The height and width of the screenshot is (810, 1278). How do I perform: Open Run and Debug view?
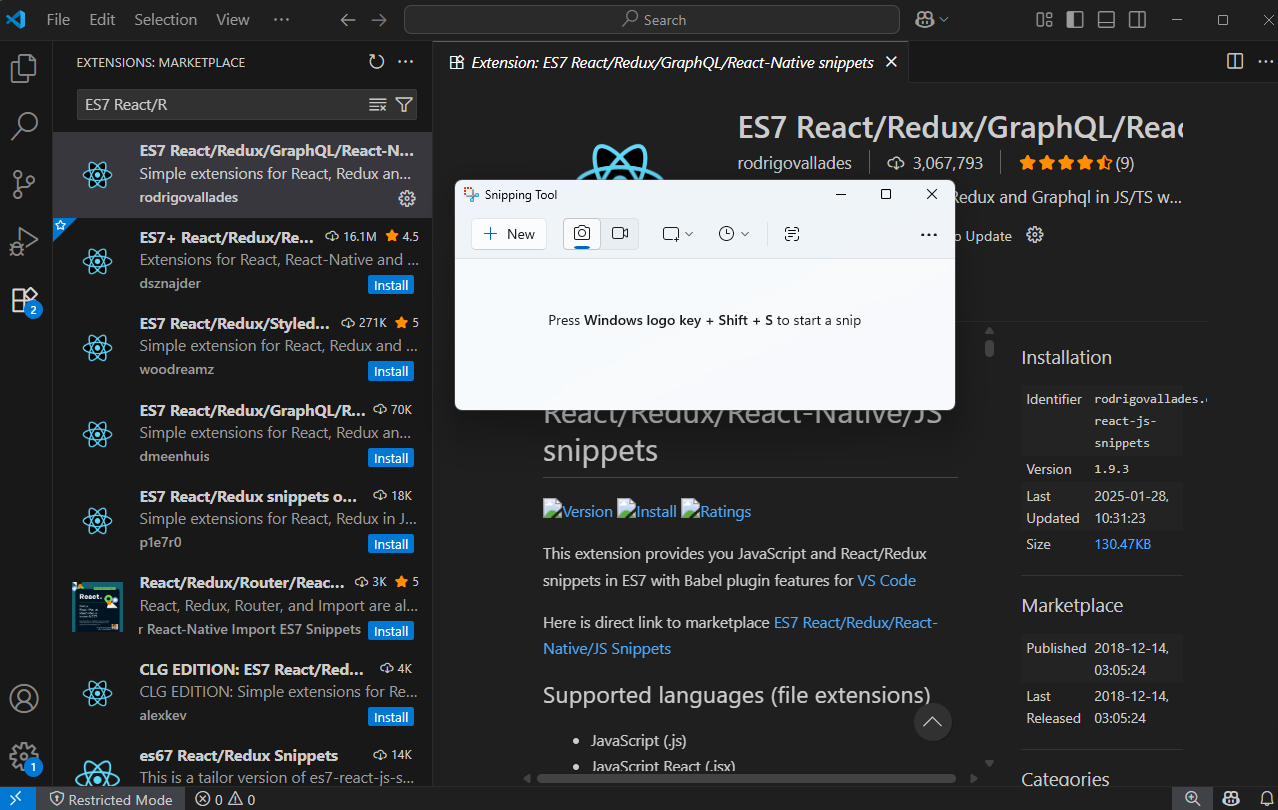(x=24, y=241)
